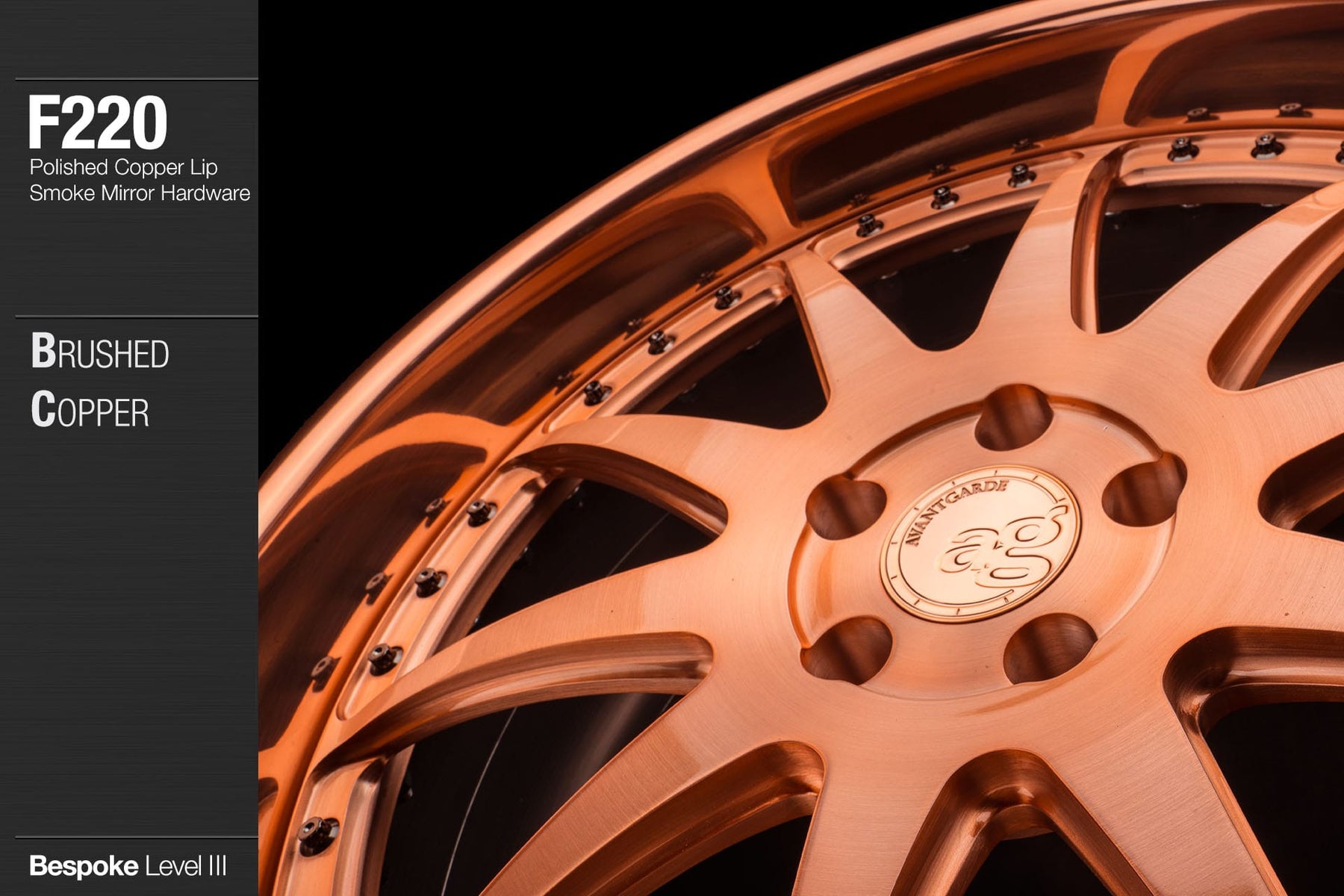Image resolution: width=1344 pixels, height=896 pixels.
Task: Click the rightmost lug hole on hub
Action: point(1142,490)
